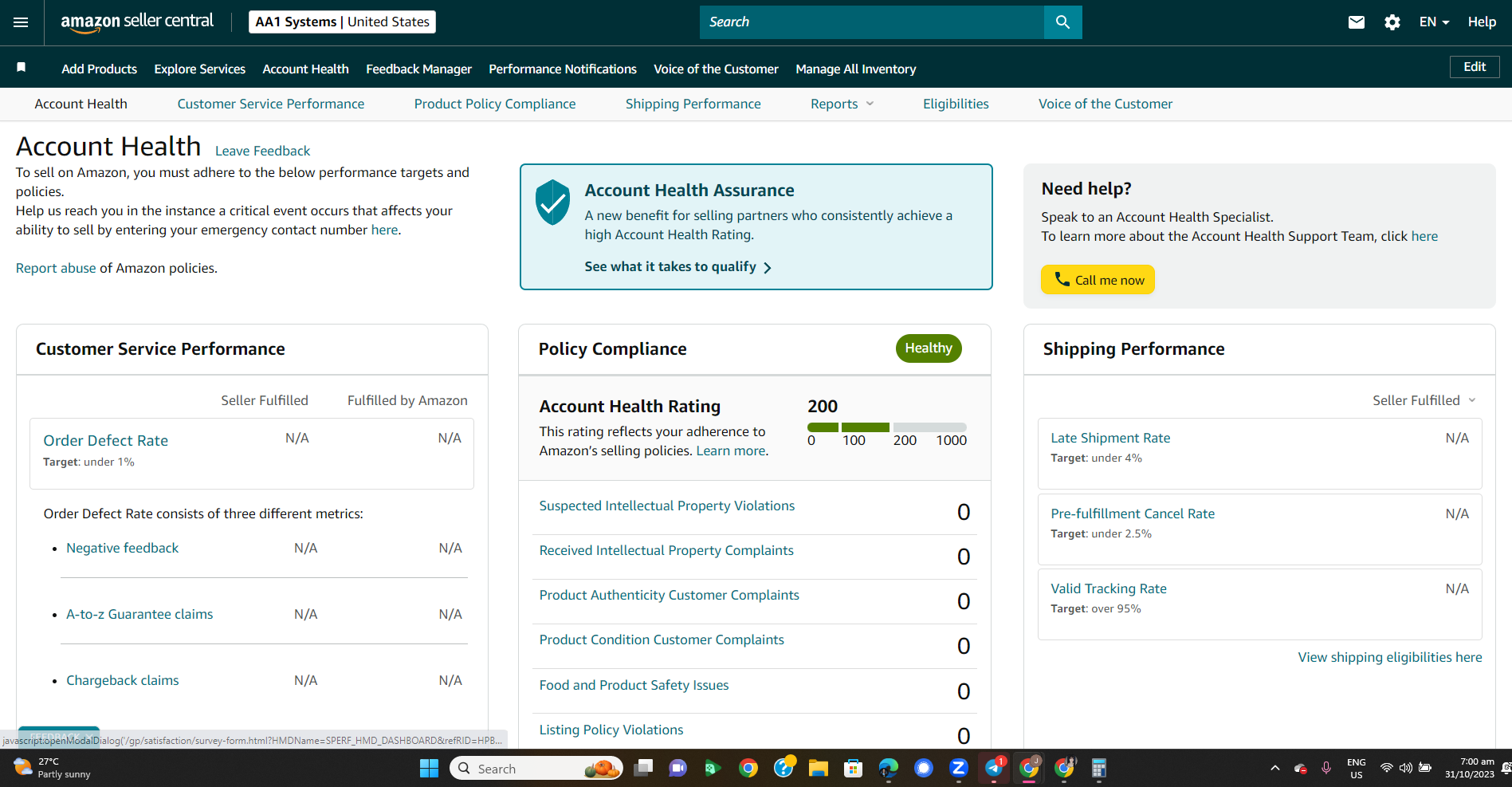This screenshot has width=1512, height=787.
Task: Open Calculator from taskbar
Action: (x=1099, y=768)
